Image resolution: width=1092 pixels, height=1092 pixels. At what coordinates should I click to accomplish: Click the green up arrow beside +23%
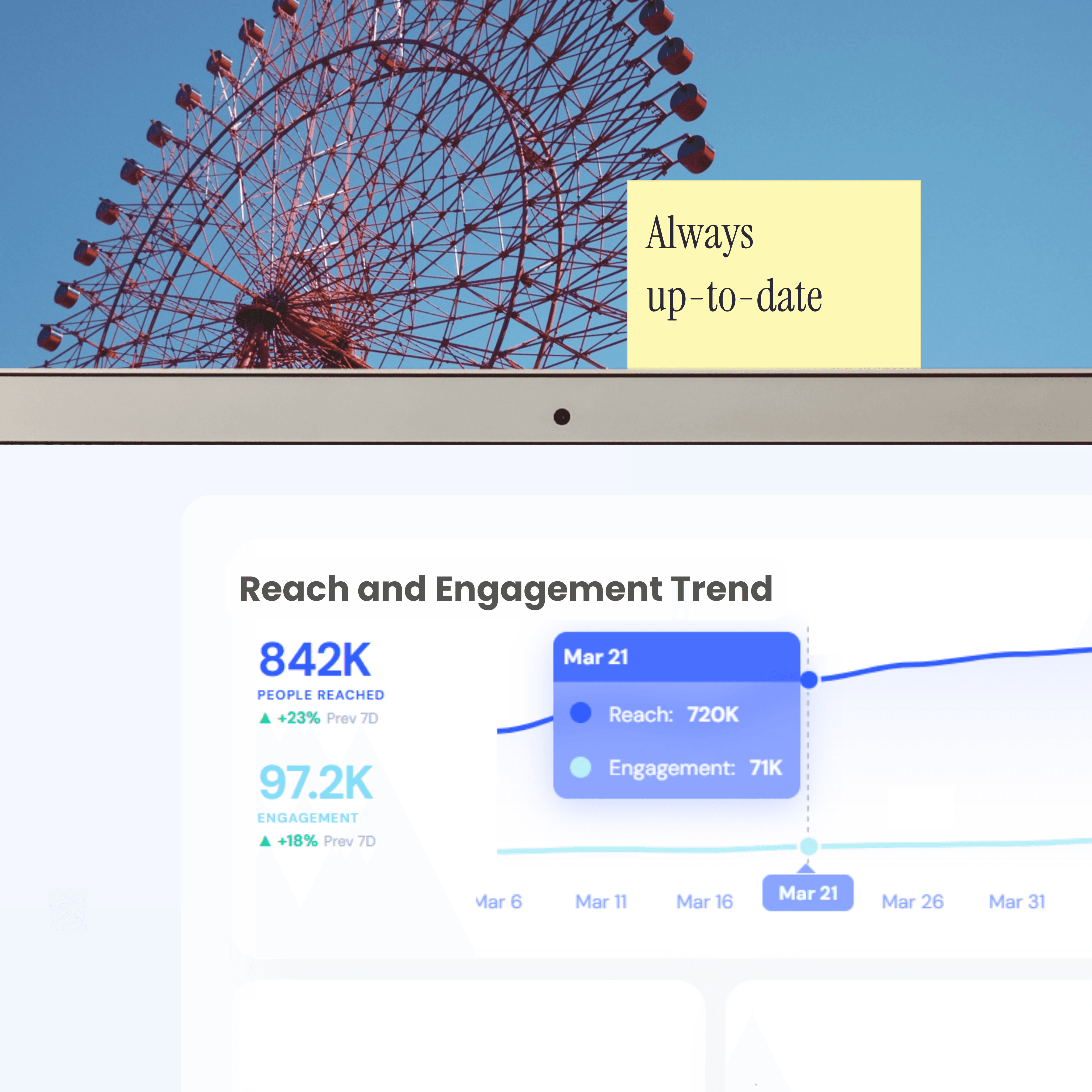(x=265, y=718)
